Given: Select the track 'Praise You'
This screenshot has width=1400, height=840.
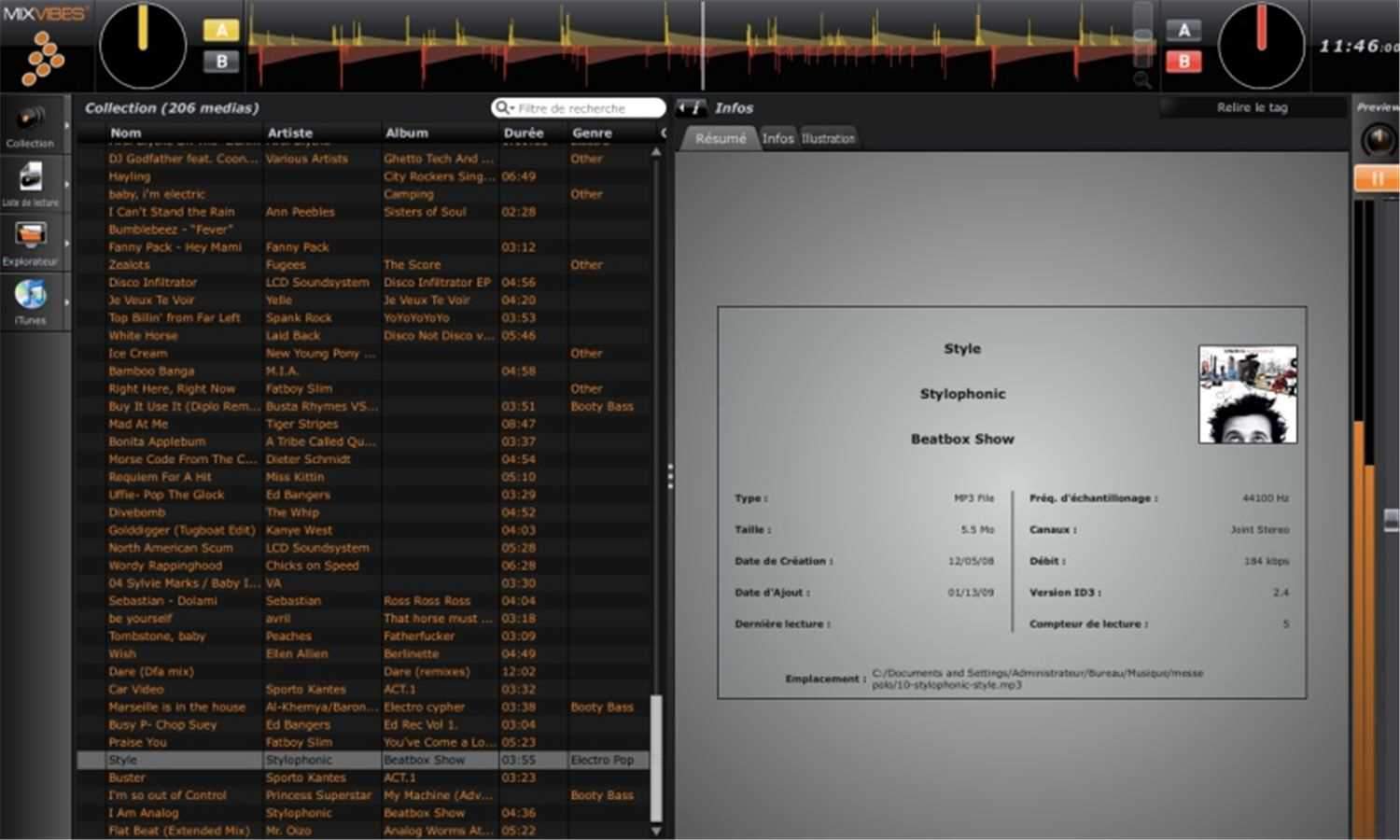Looking at the screenshot, I should (x=364, y=742).
